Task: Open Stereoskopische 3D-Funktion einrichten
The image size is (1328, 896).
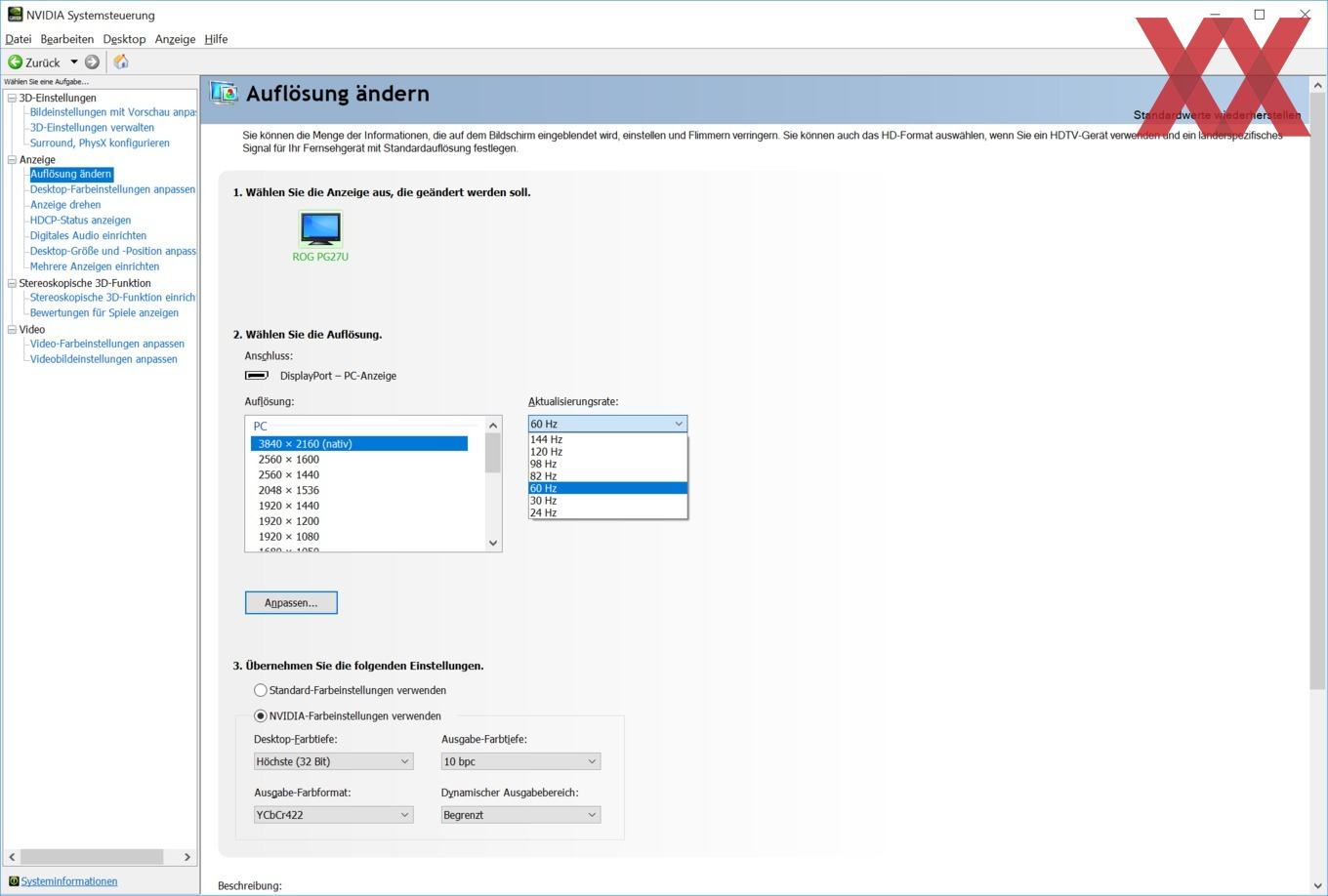Action: pyautogui.click(x=112, y=298)
